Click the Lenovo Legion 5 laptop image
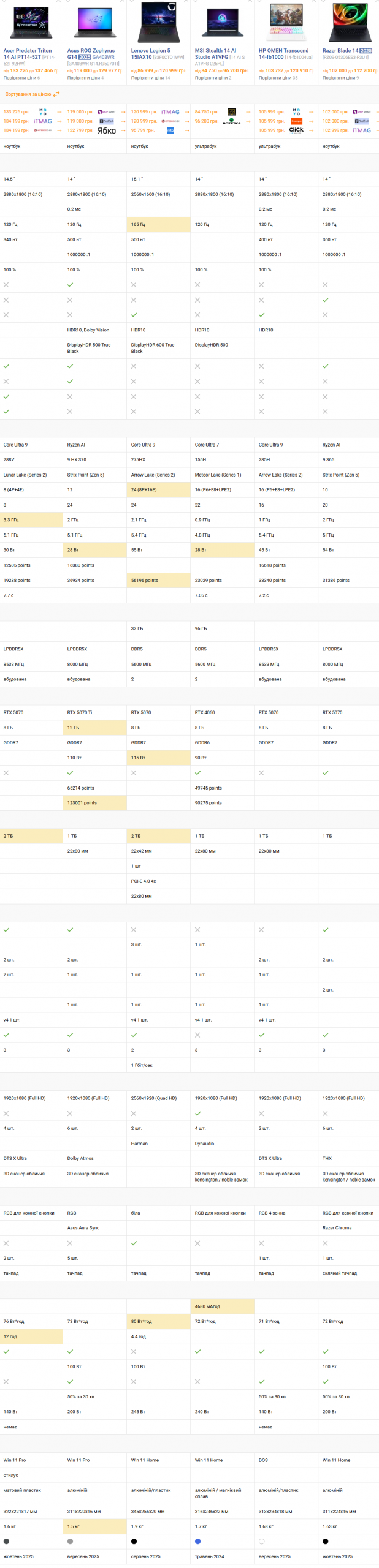379x1568 pixels. [158, 23]
